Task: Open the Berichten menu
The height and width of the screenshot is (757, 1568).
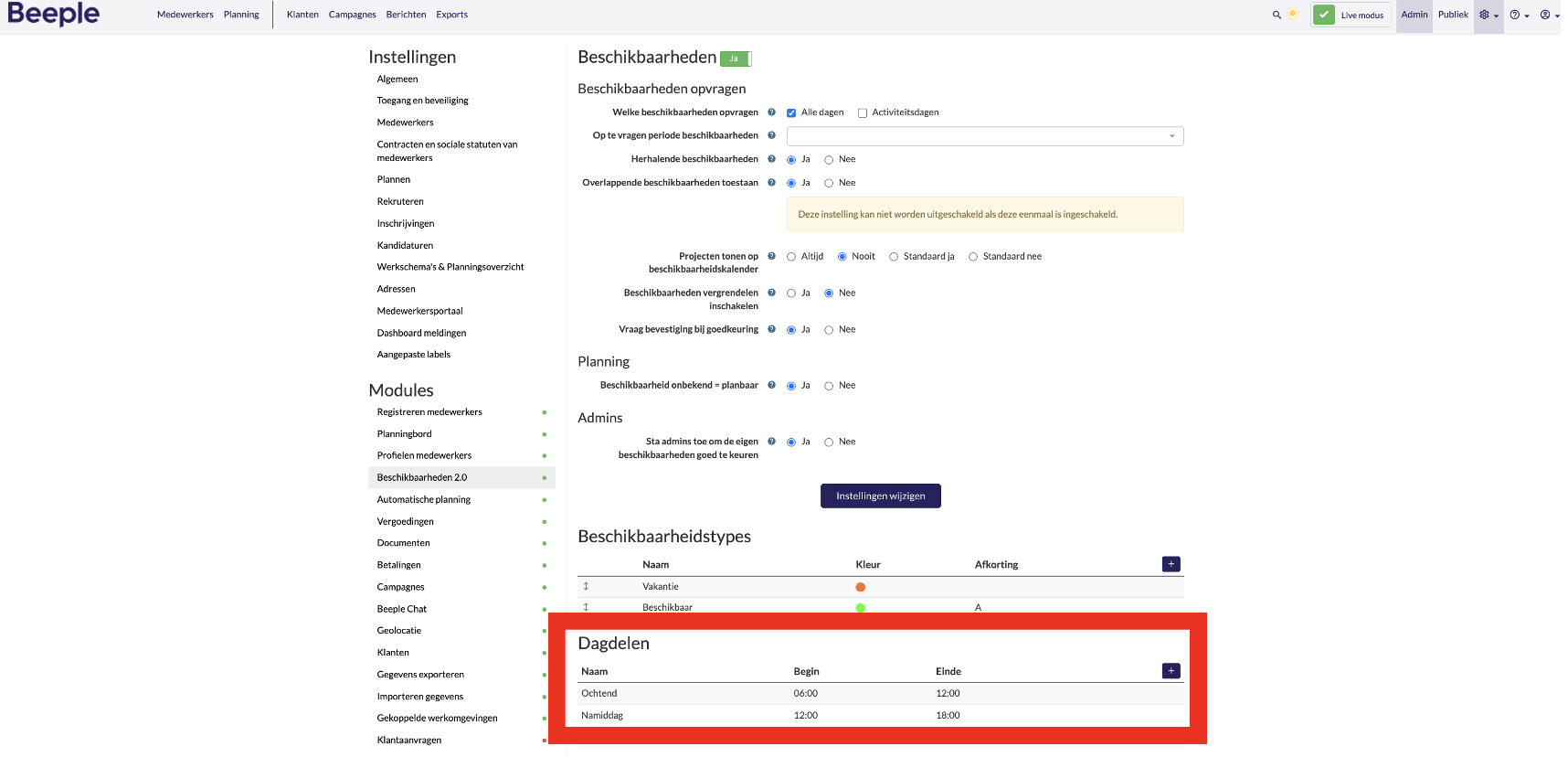Action: click(x=406, y=15)
